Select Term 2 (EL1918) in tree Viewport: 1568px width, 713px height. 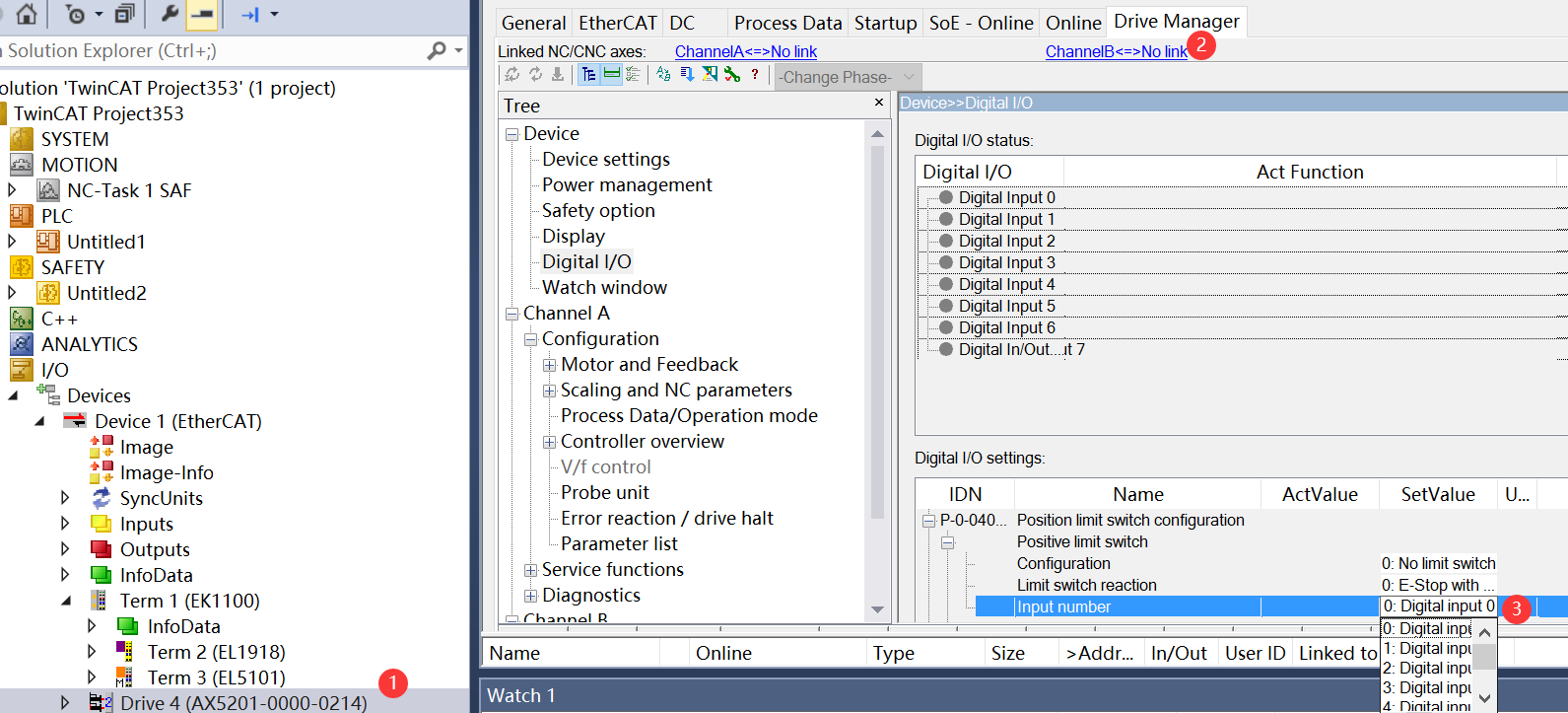[x=216, y=652]
